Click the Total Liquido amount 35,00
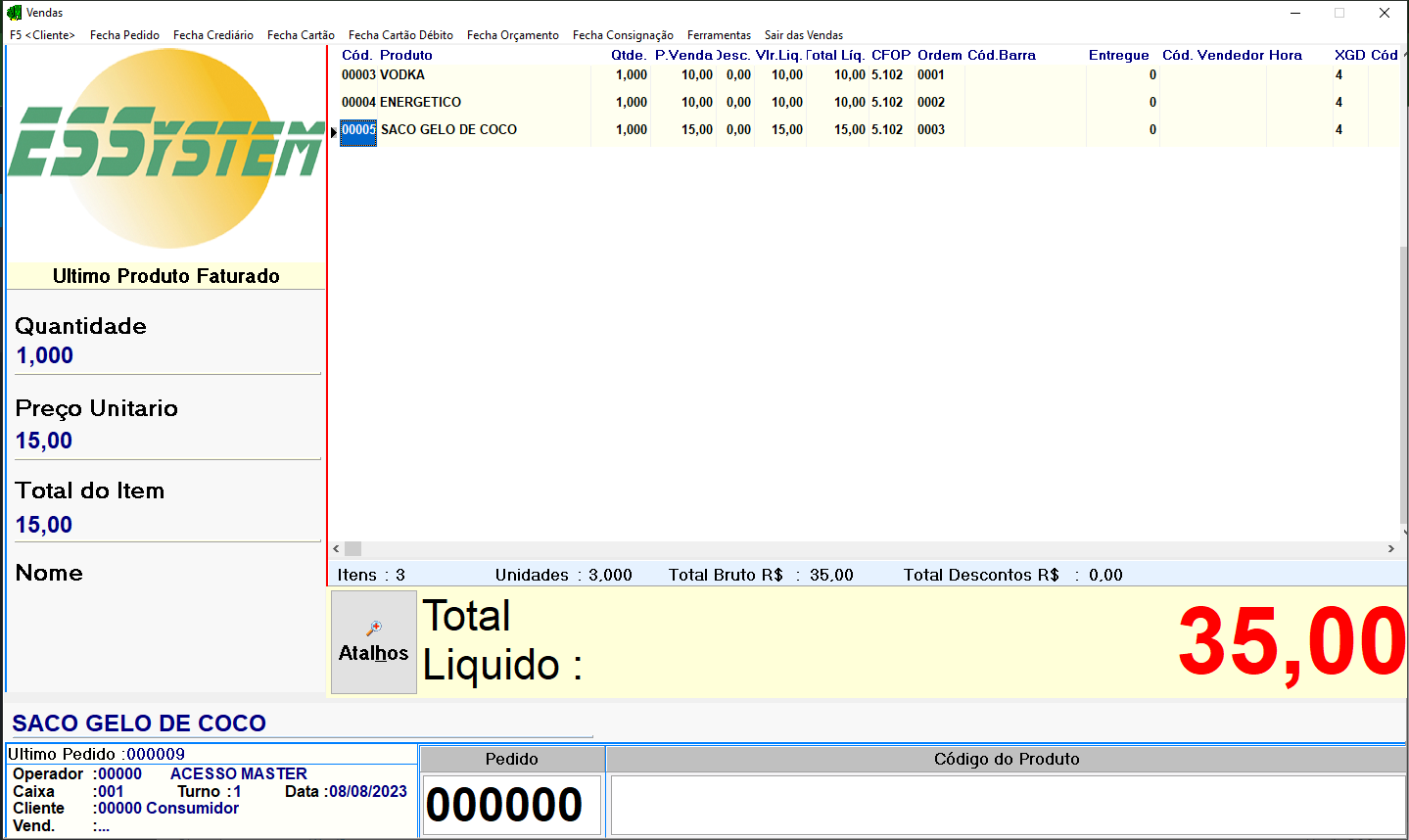This screenshot has height=840, width=1409. (1292, 642)
